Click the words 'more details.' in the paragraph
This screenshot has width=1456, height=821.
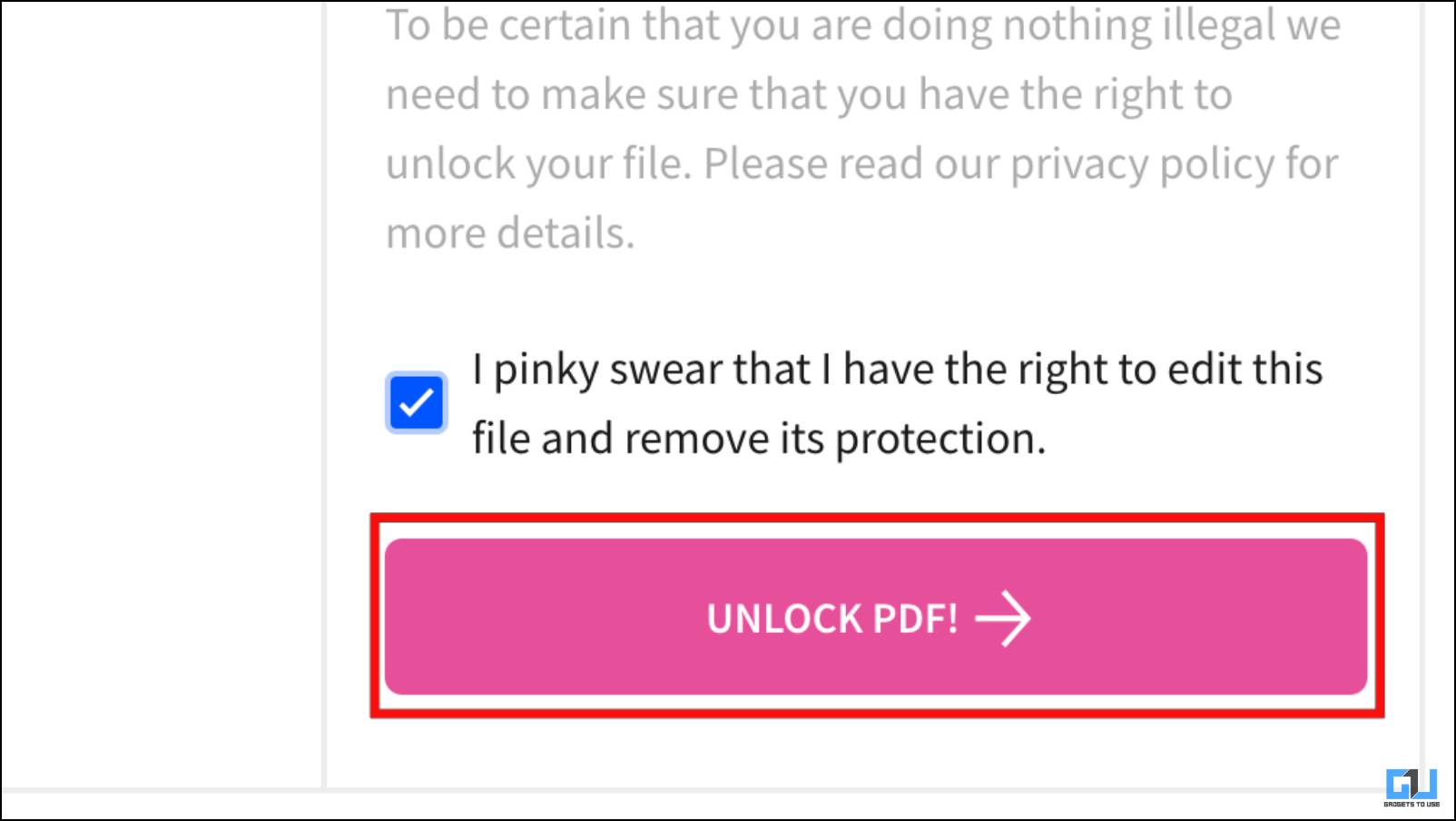tap(510, 232)
